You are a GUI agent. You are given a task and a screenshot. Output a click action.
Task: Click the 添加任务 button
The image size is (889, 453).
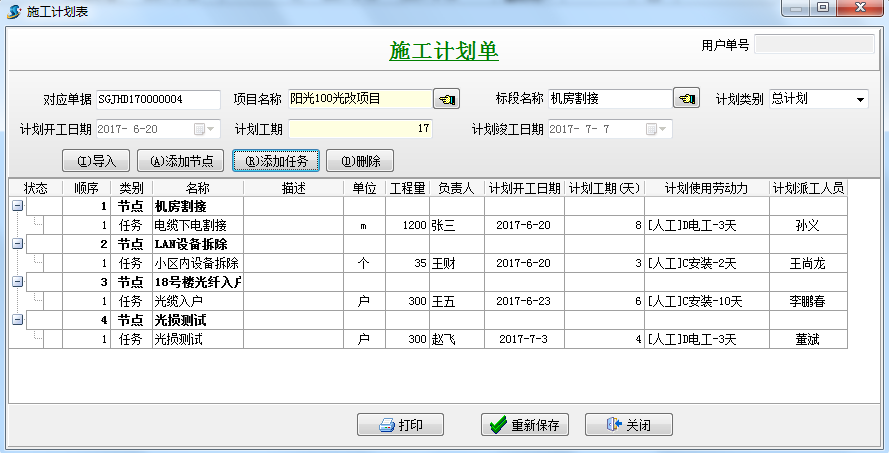click(x=276, y=160)
